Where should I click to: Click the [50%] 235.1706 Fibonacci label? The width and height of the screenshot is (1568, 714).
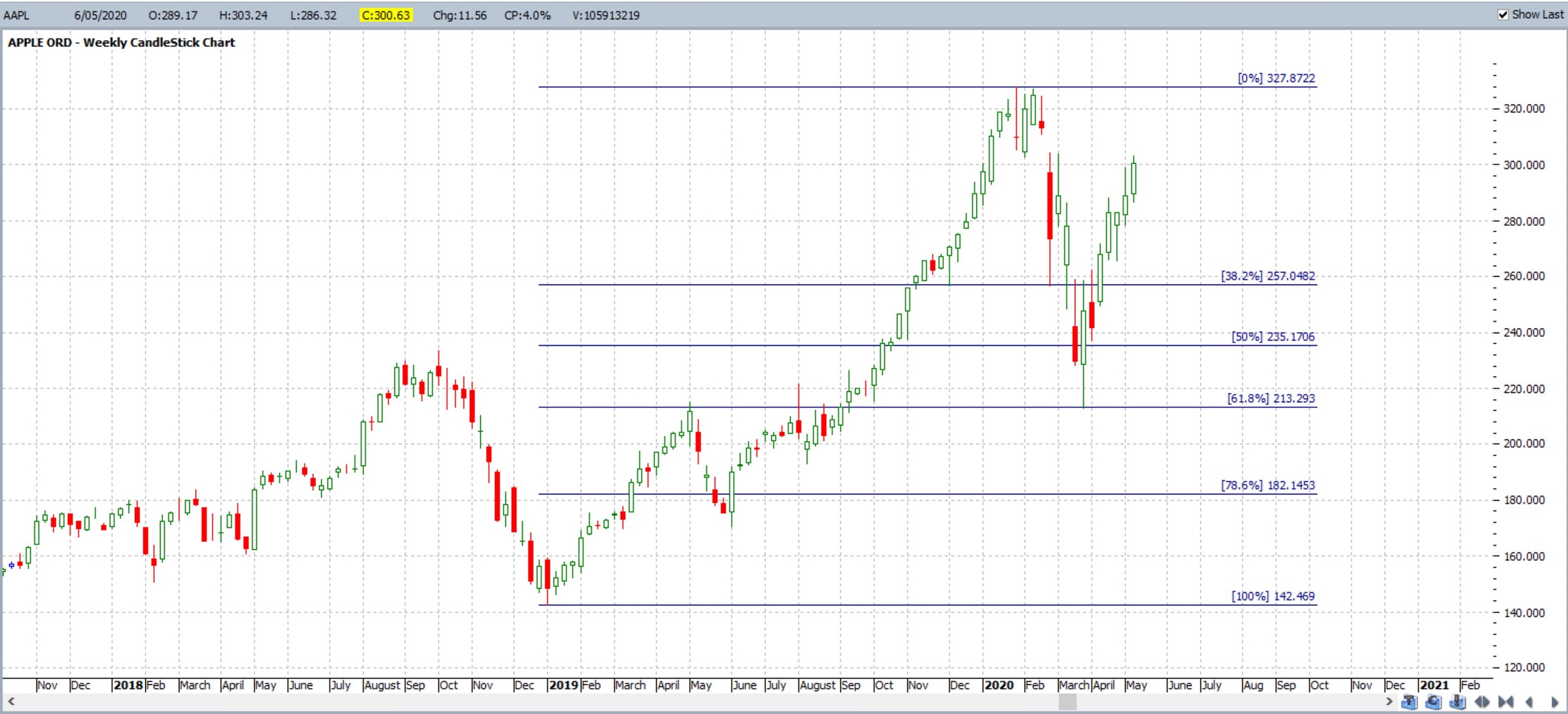[x=1273, y=337]
